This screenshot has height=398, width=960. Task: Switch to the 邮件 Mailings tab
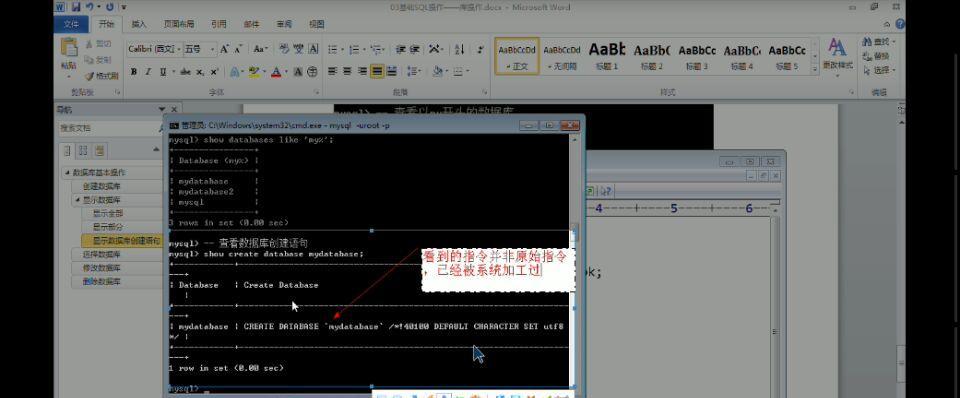tap(252, 24)
